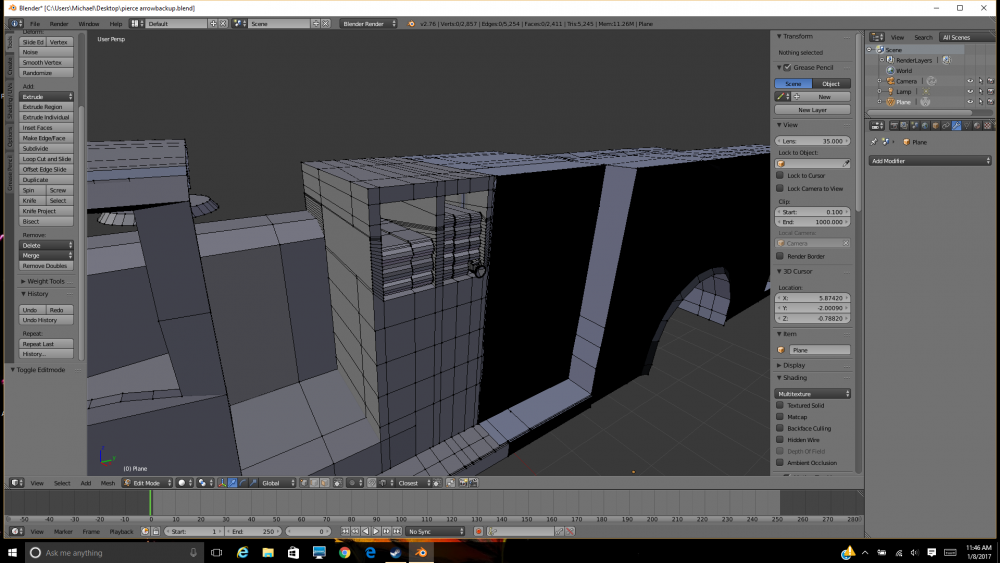Launch Steam from the Windows taskbar
The height and width of the screenshot is (563, 1000).
(395, 552)
